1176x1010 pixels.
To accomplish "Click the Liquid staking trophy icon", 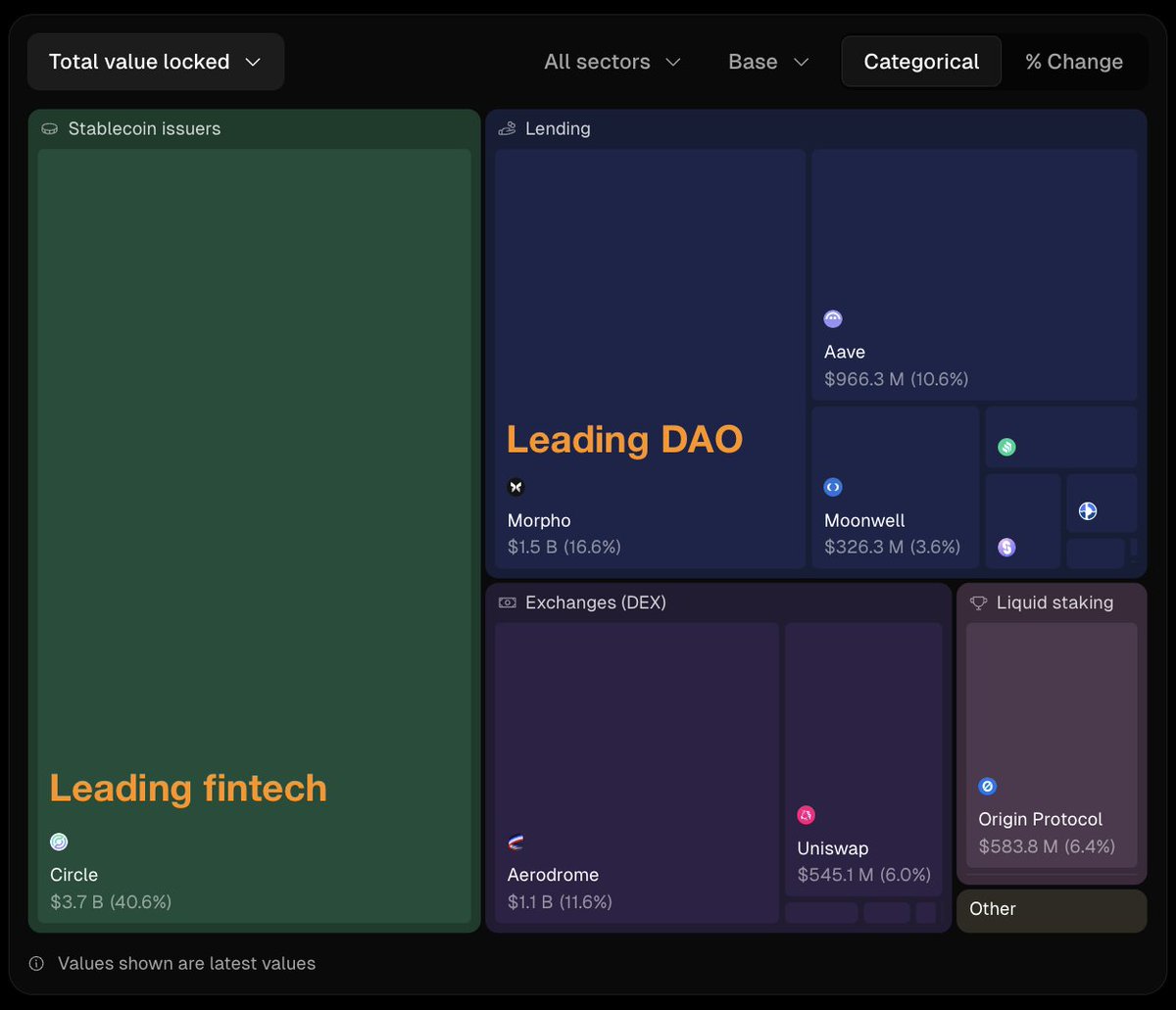I will (x=978, y=603).
